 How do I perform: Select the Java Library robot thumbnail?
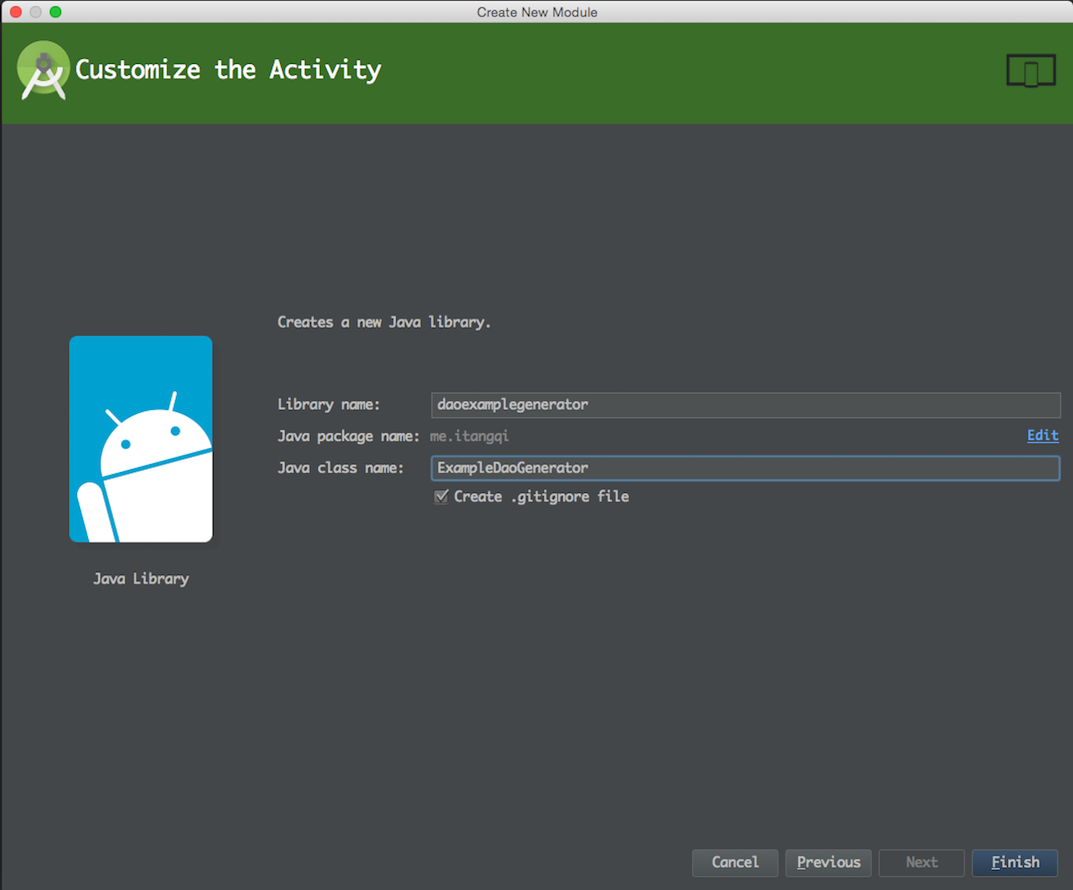(x=141, y=439)
